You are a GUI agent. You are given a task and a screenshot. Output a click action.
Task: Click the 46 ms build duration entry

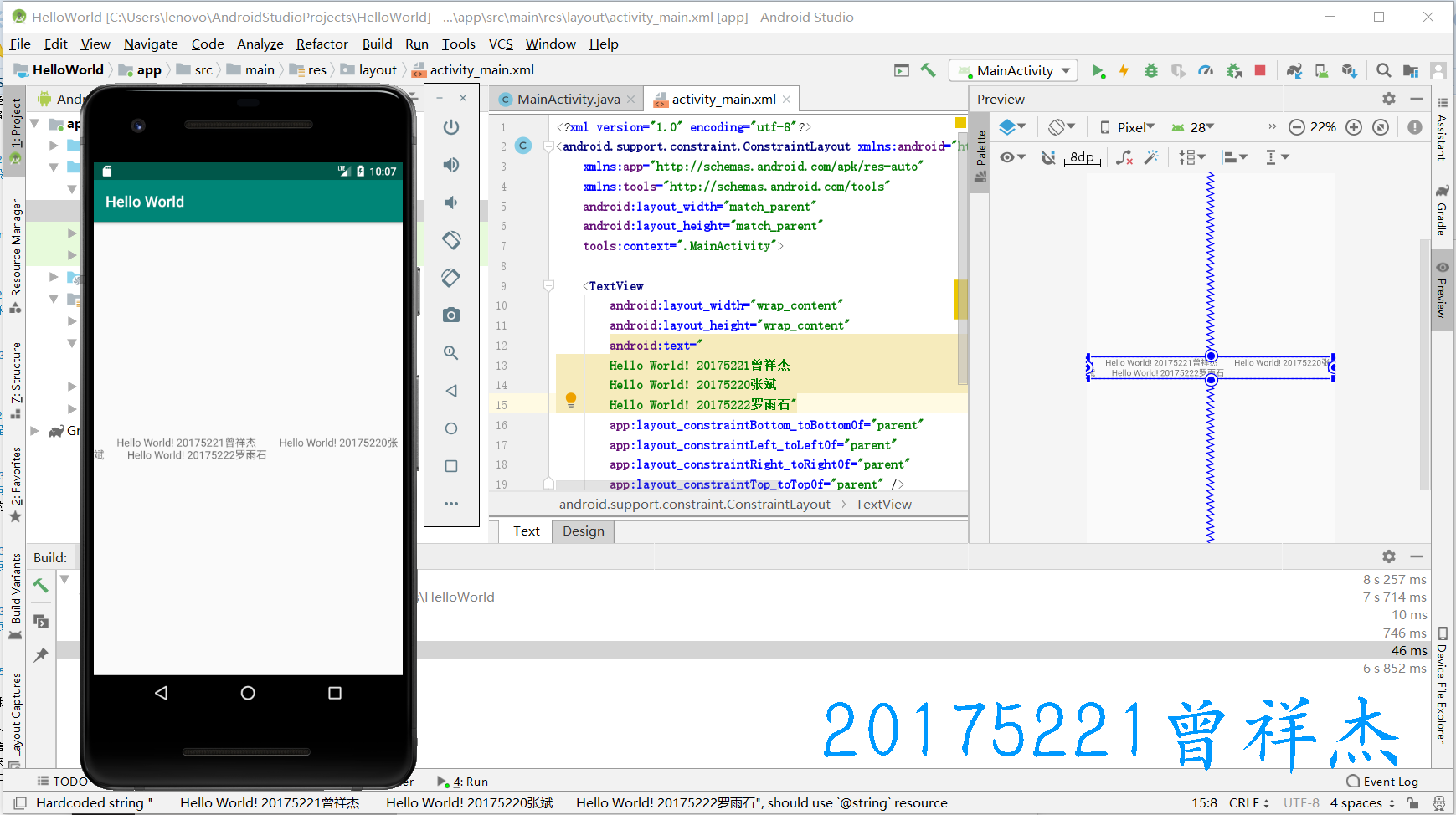[x=1409, y=651]
